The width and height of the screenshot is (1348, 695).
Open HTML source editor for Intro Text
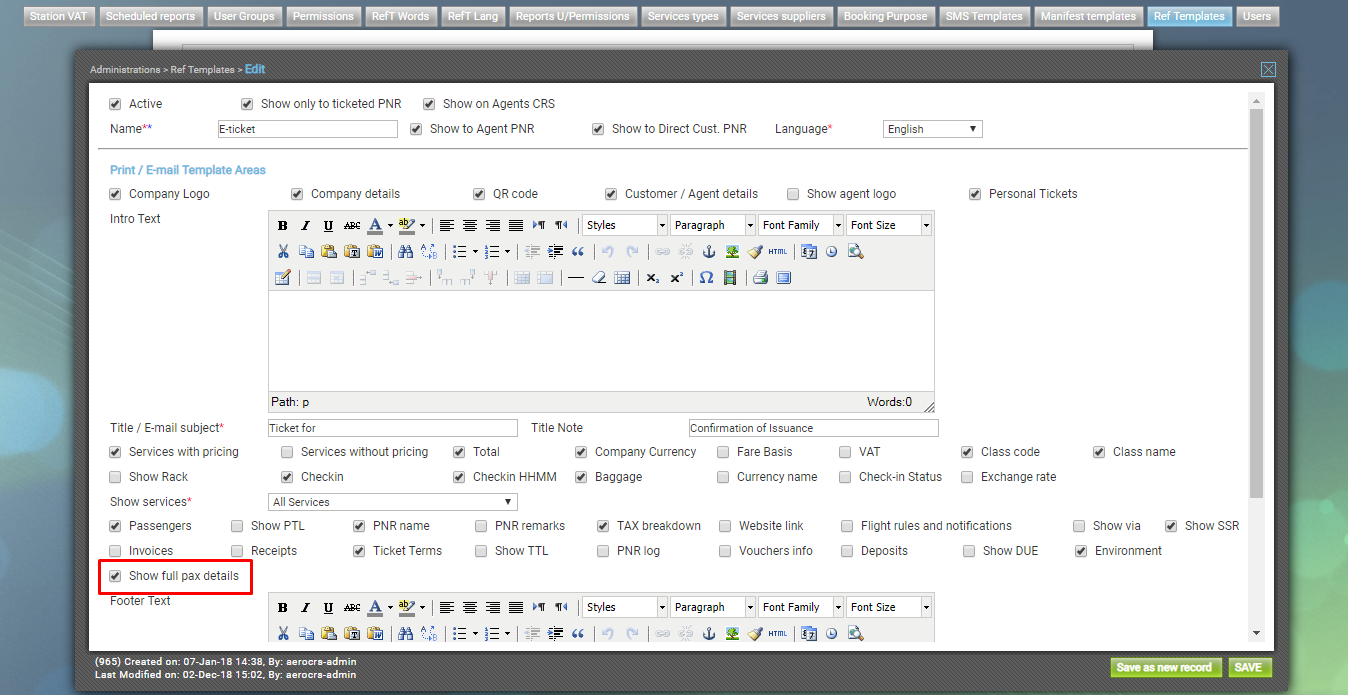778,251
